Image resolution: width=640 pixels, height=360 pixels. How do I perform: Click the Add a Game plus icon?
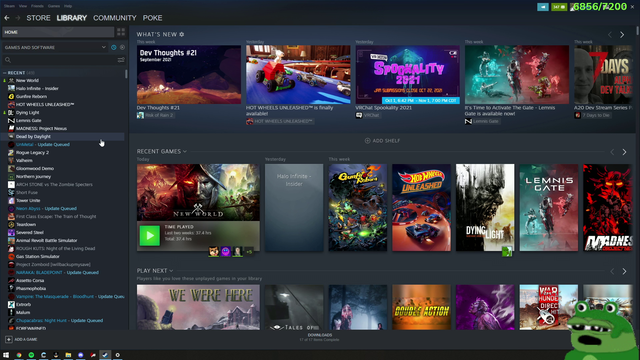9,339
